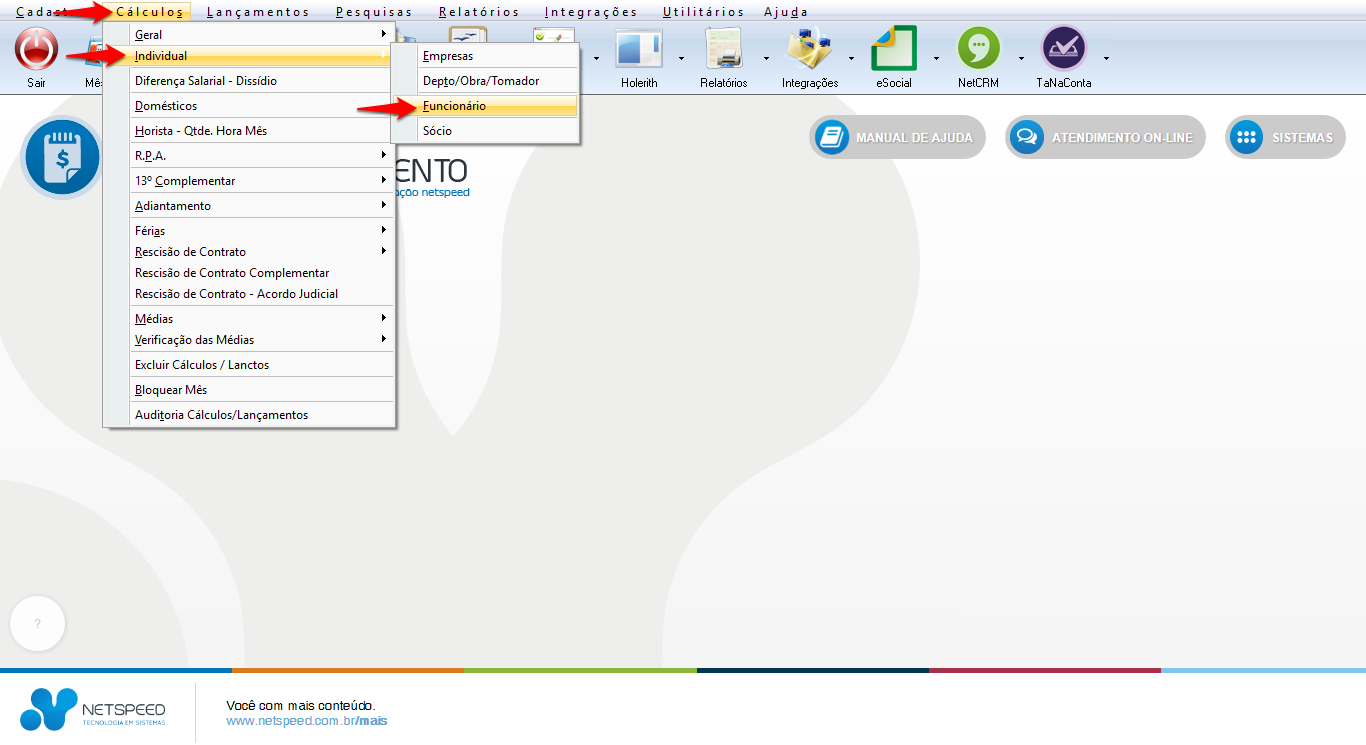Image resolution: width=1366 pixels, height=745 pixels.
Task: Open the SISTEMAS button
Action: 1285,138
